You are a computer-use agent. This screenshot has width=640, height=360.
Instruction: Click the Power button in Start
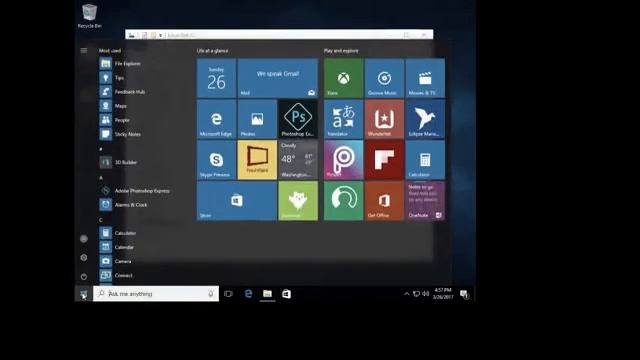point(84,277)
